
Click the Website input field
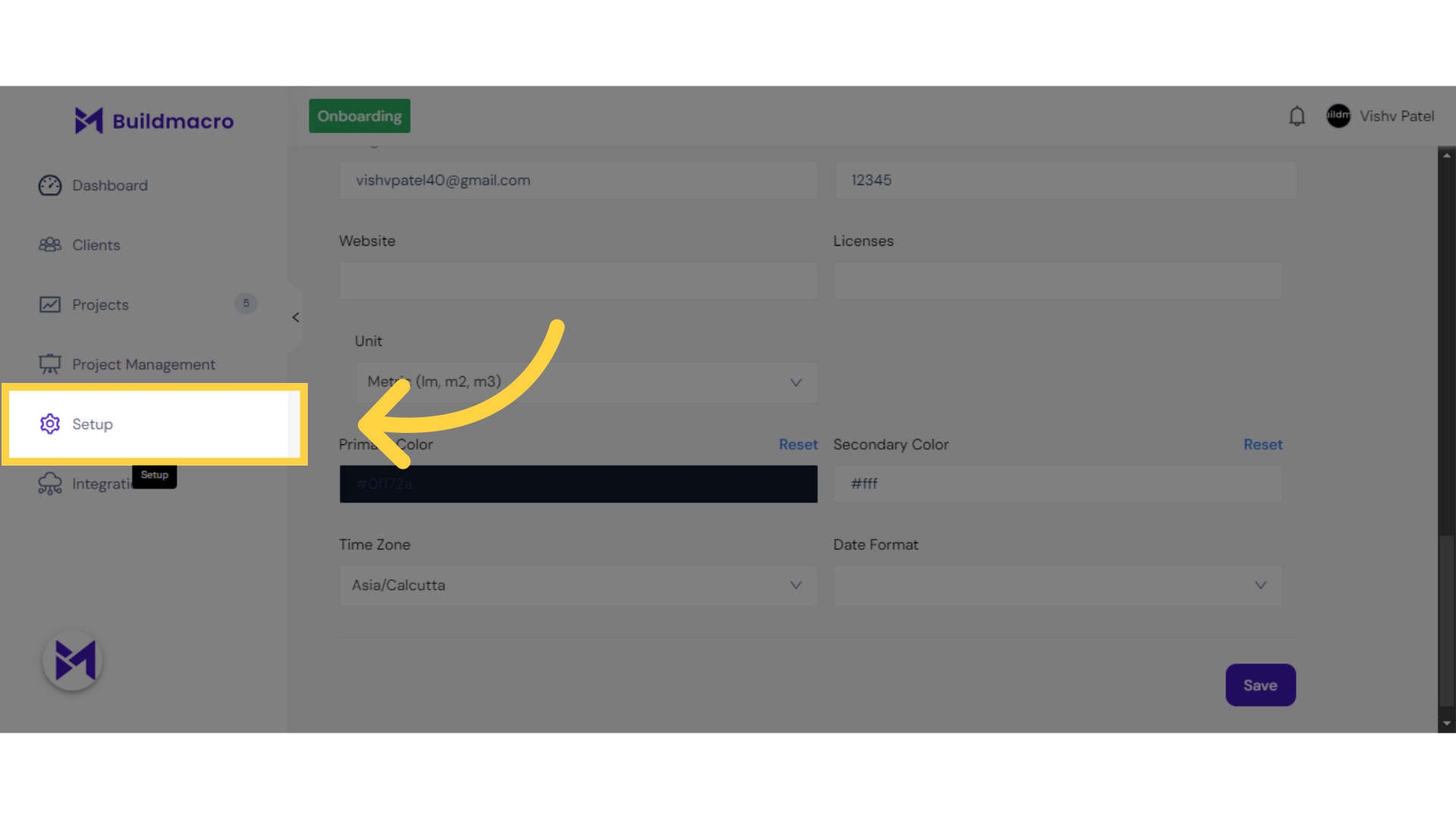click(578, 281)
